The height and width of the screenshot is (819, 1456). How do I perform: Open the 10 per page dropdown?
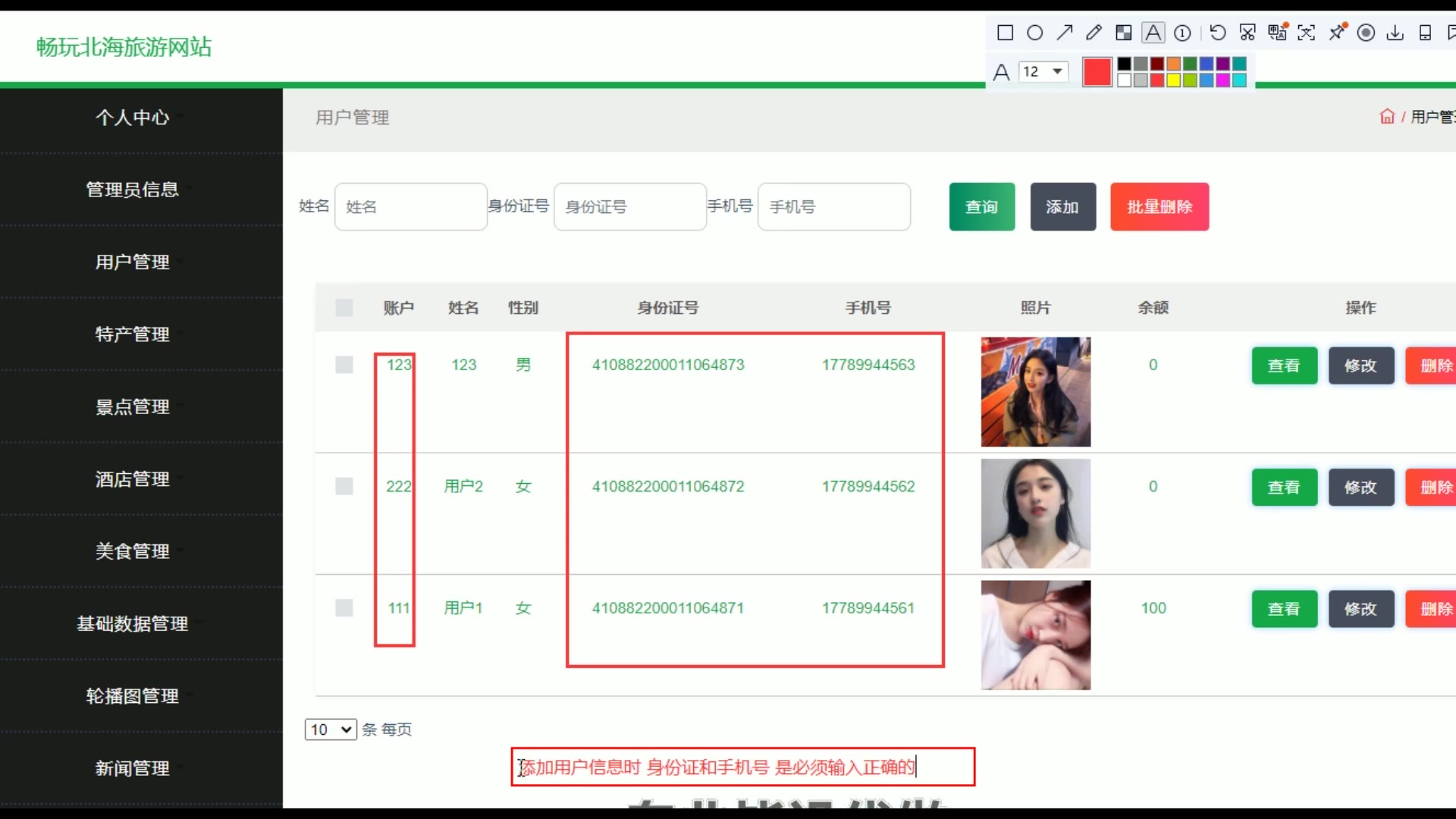click(331, 730)
